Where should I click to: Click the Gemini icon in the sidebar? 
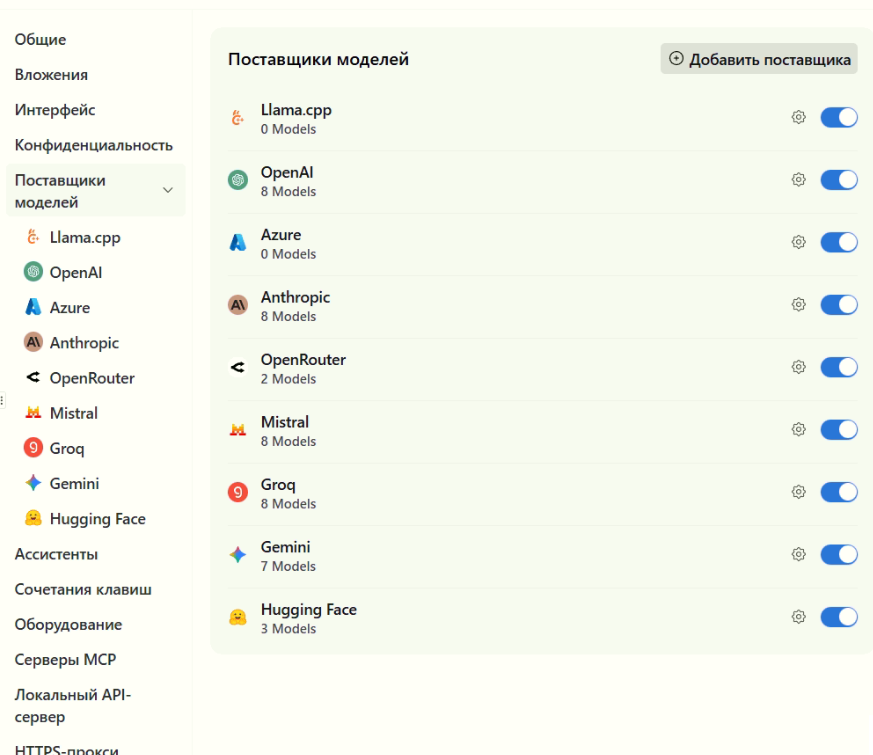click(x=33, y=483)
